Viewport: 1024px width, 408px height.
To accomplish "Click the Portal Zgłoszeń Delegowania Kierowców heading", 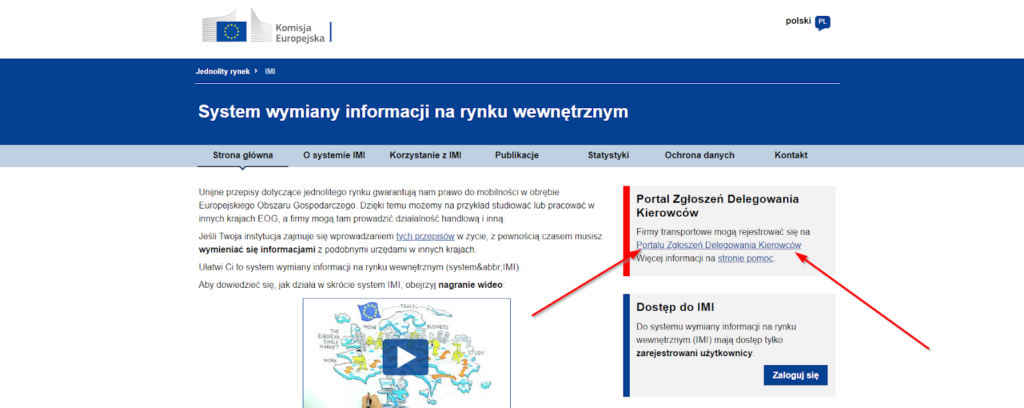I will click(718, 206).
